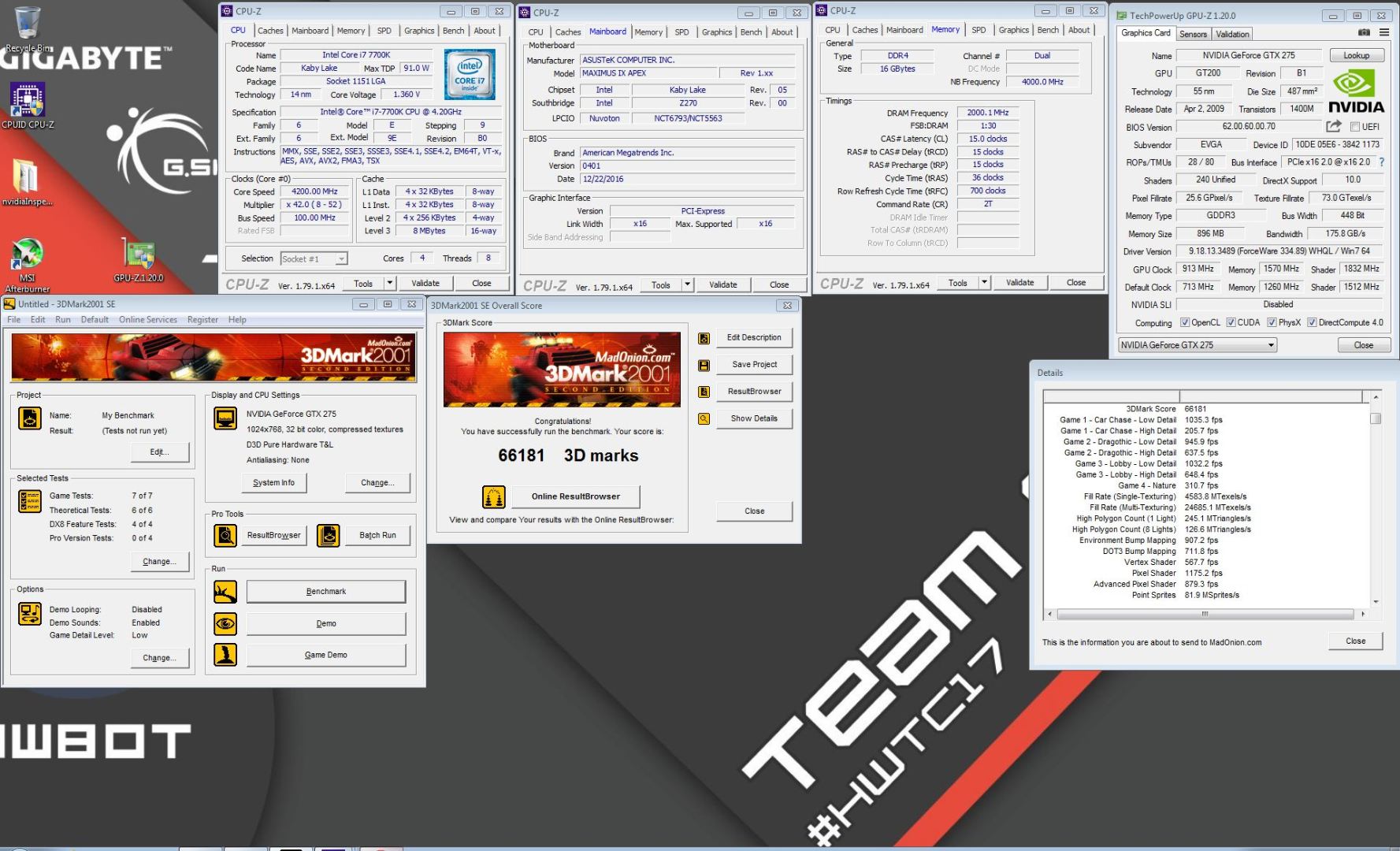This screenshot has height=851, width=1400.
Task: Click GPU-Z screenshot camera icon
Action: point(1364,33)
